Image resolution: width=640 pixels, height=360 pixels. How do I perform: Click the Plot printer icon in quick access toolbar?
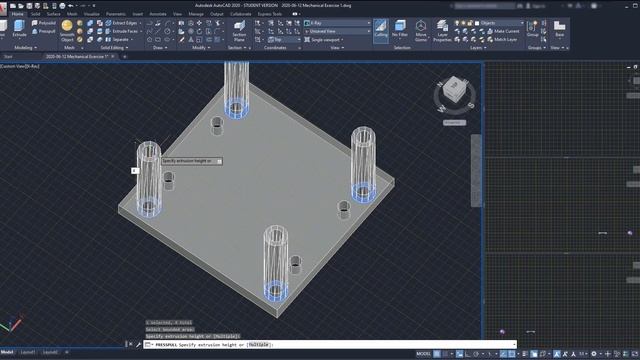pos(62,6)
